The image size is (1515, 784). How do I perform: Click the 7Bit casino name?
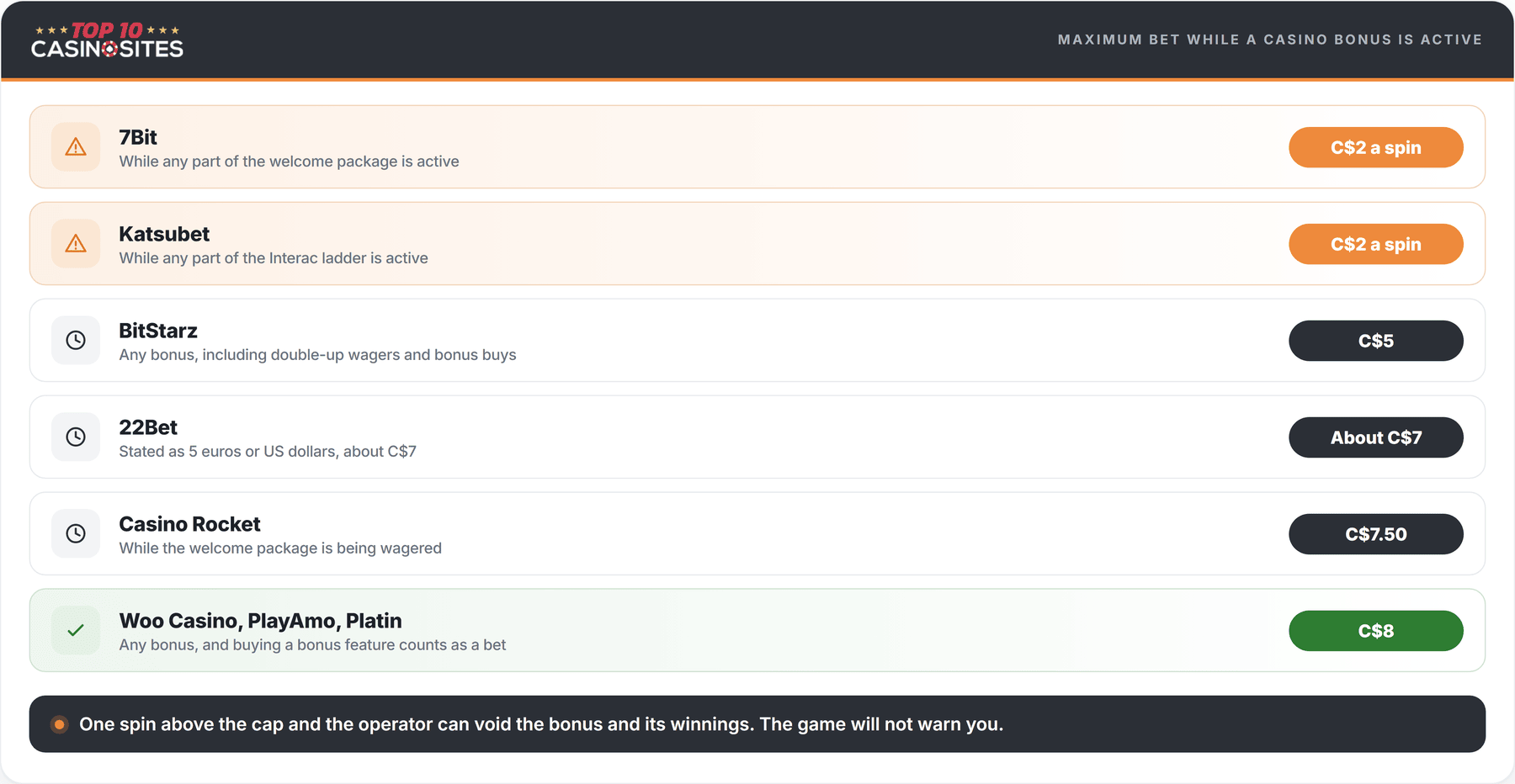tap(138, 137)
